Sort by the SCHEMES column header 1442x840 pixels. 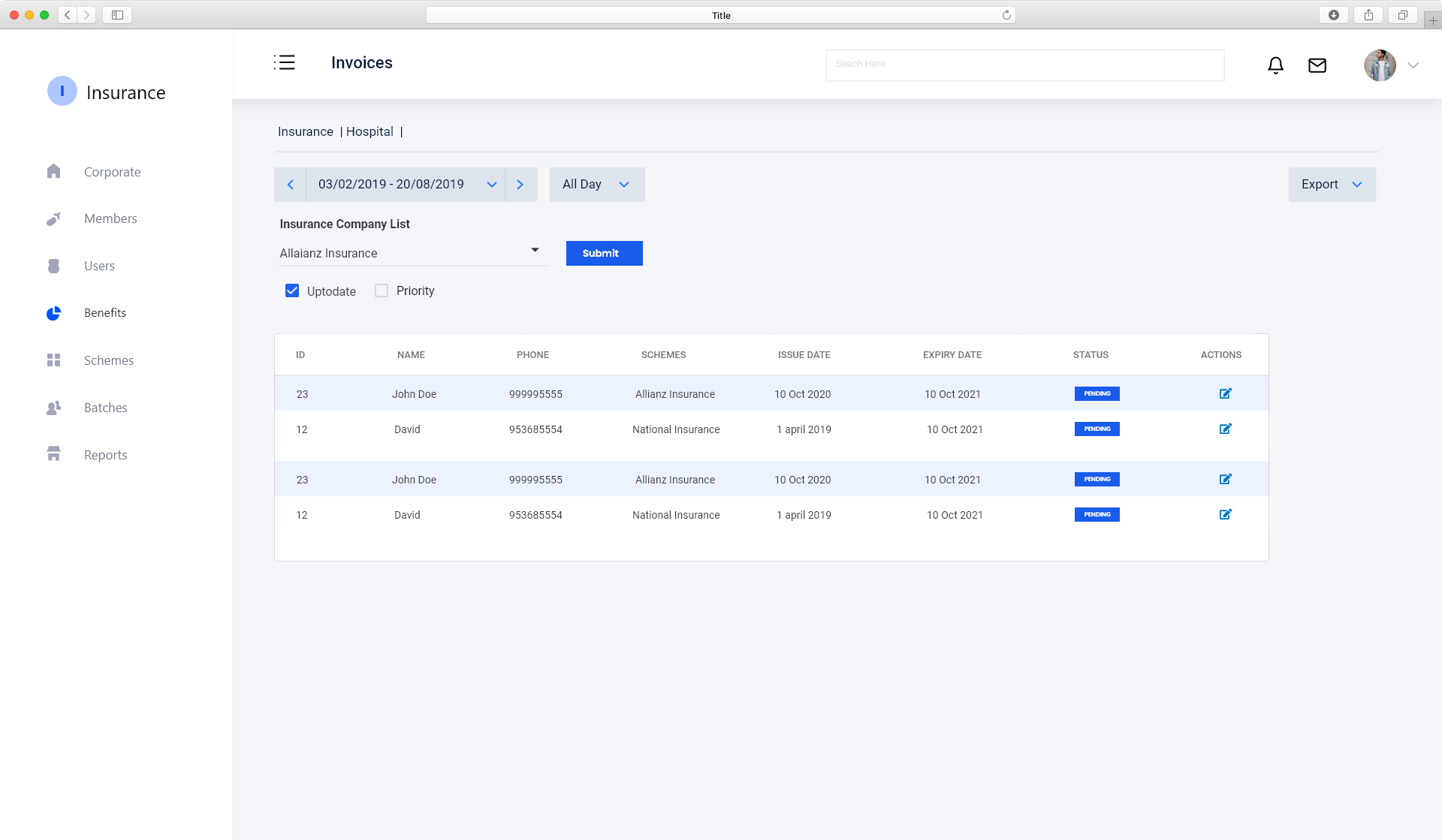coord(663,354)
